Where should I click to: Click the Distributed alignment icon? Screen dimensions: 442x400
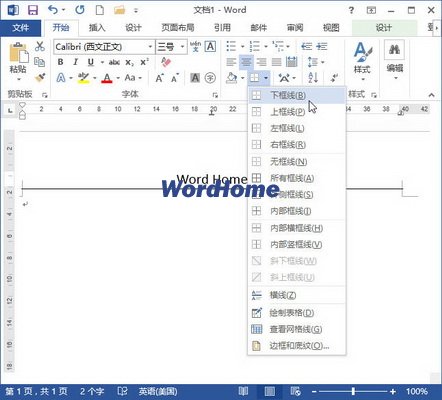(x=292, y=62)
